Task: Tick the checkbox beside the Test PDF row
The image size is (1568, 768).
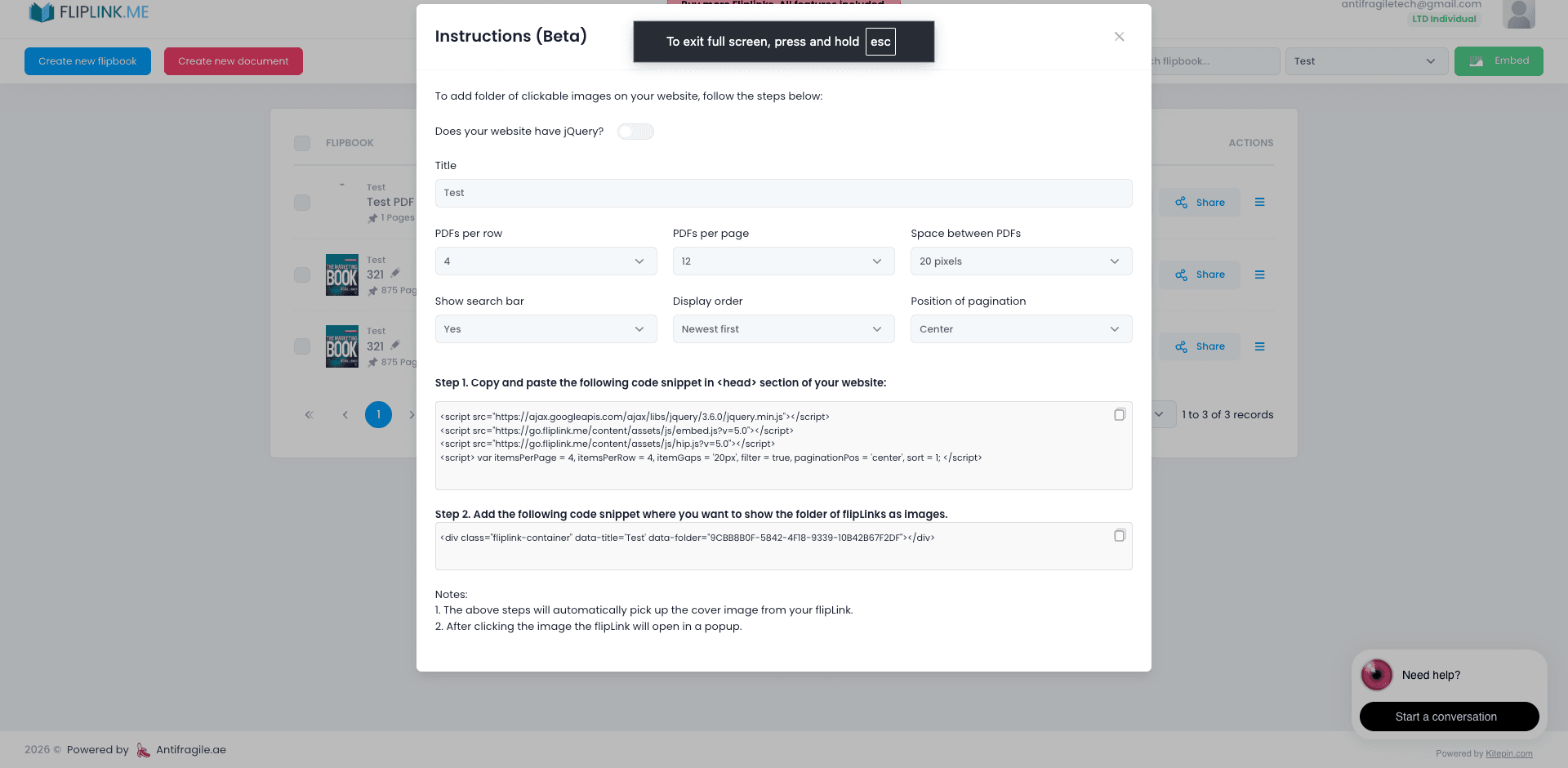Action: click(x=302, y=202)
